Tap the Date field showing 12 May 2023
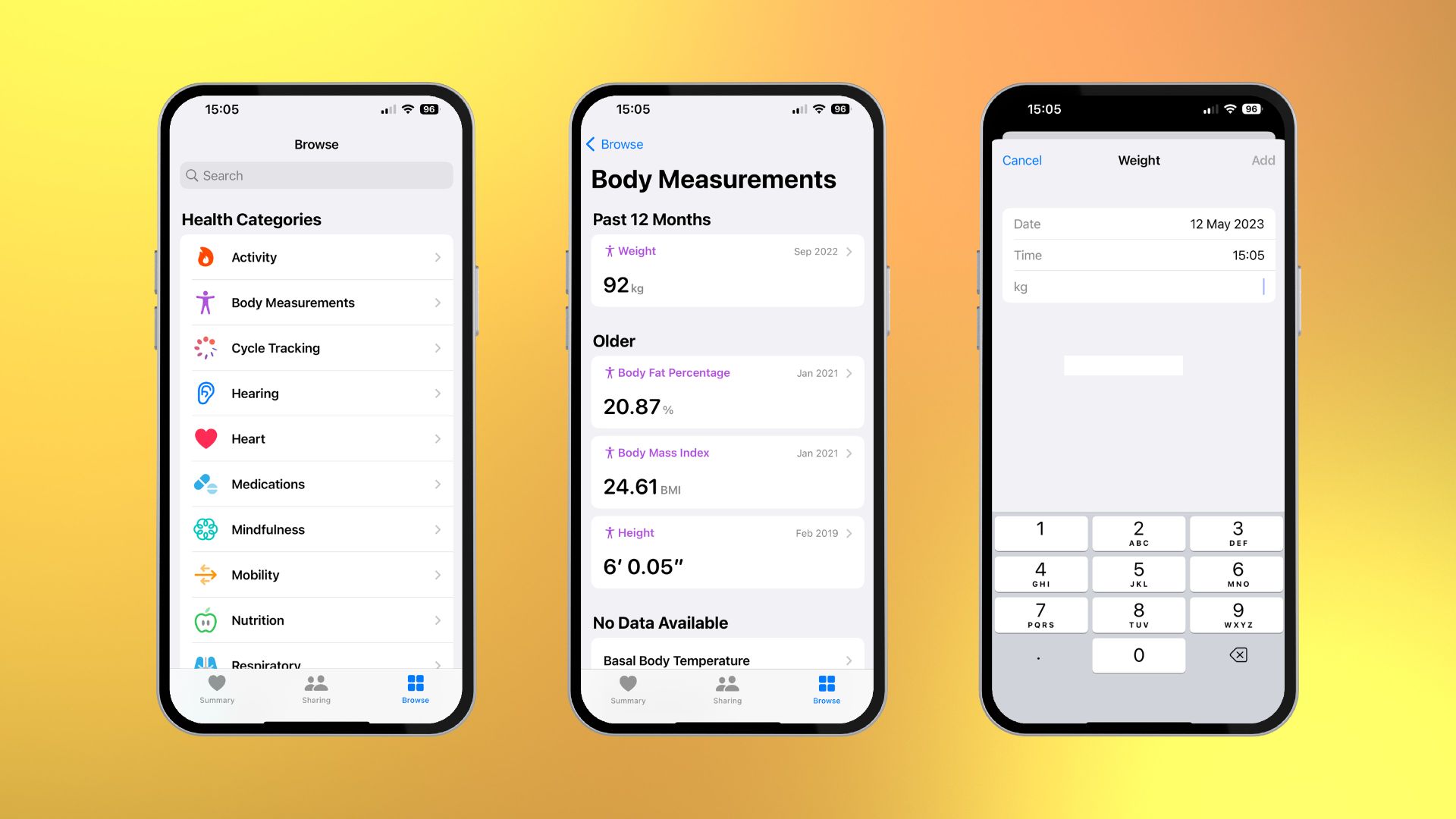Screen dimensions: 1456x819 click(x=1138, y=223)
